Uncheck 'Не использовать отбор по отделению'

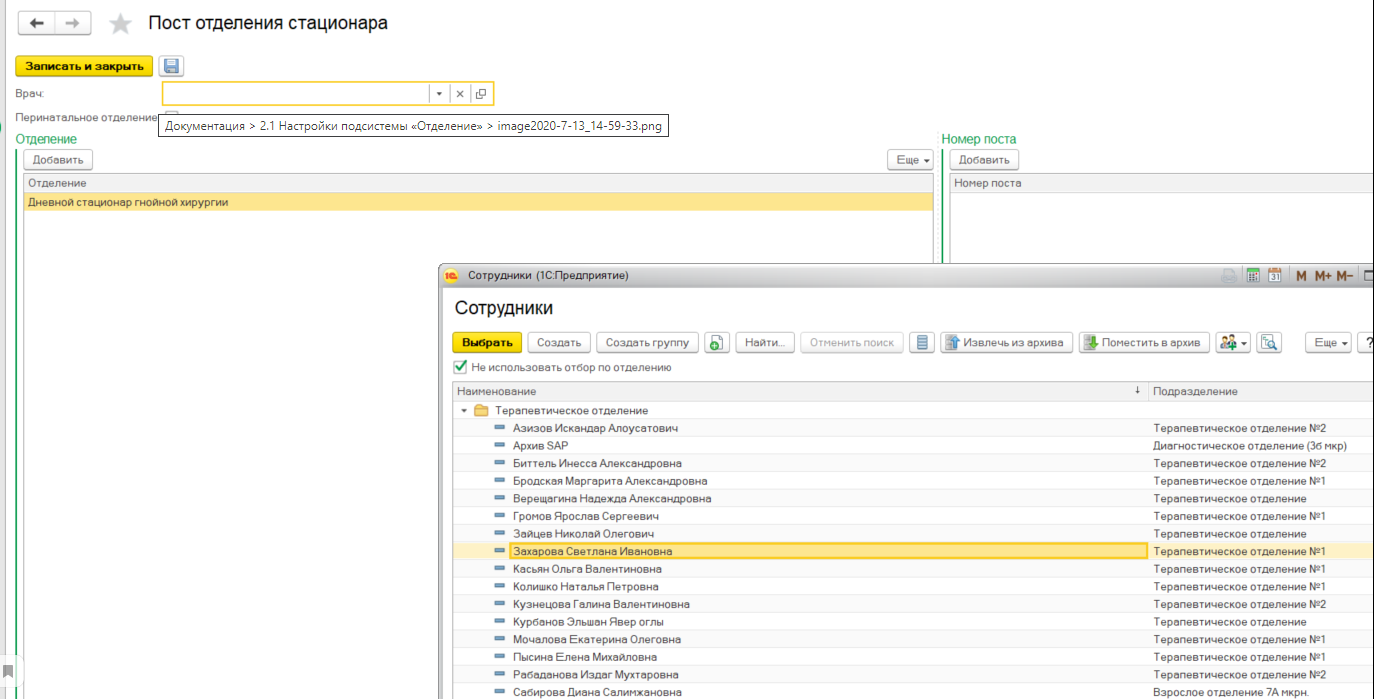pos(461,367)
